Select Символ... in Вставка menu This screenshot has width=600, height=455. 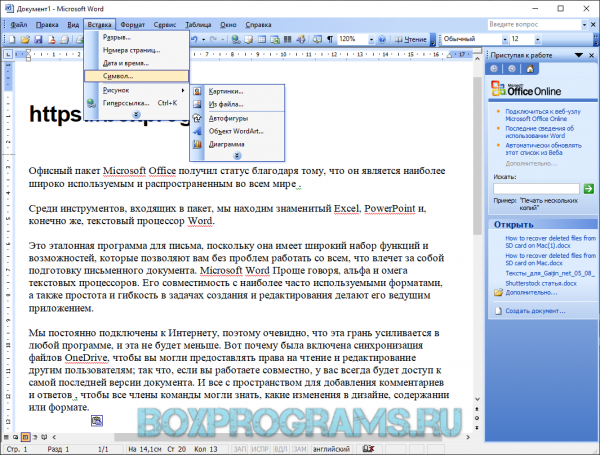pyautogui.click(x=136, y=76)
